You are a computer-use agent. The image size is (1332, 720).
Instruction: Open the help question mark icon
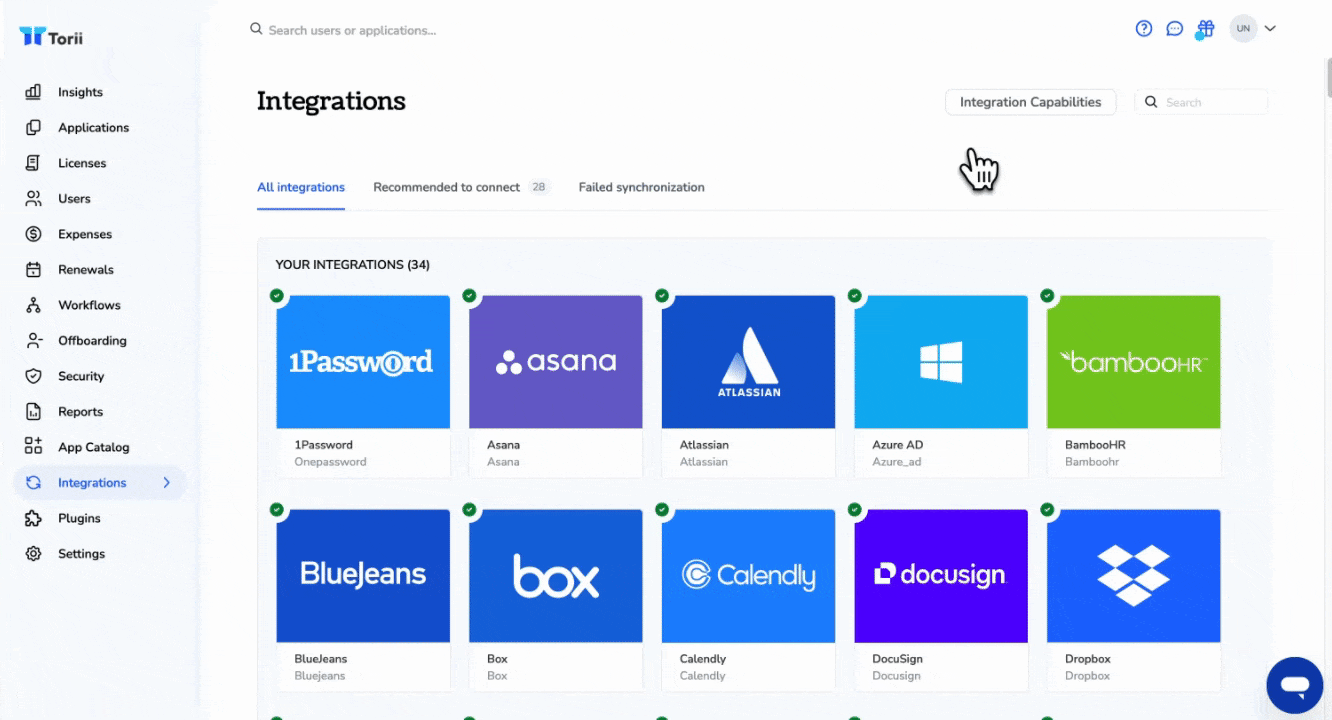pyautogui.click(x=1144, y=29)
